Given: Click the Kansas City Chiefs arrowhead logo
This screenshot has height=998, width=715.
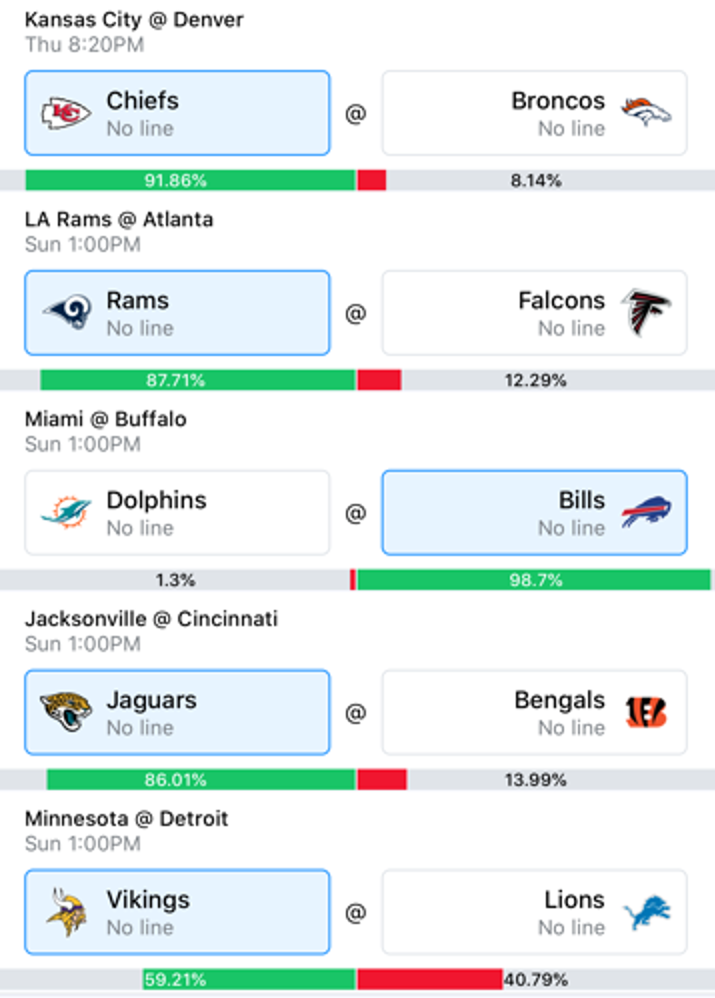Looking at the screenshot, I should pos(66,113).
